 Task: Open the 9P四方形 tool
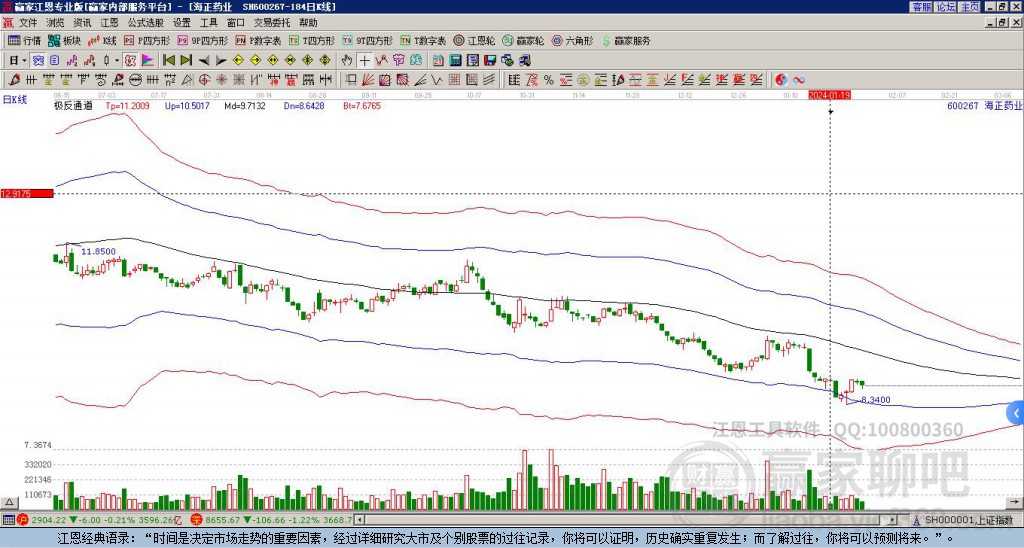203,40
